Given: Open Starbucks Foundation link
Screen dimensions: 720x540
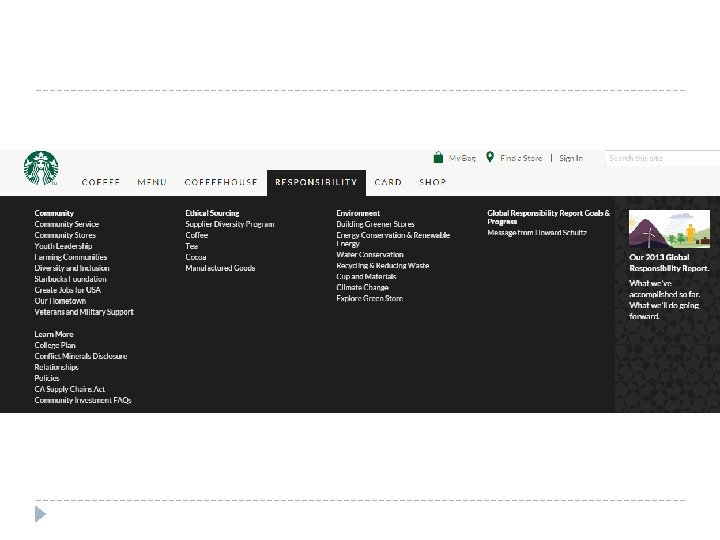Looking at the screenshot, I should 70,279.
